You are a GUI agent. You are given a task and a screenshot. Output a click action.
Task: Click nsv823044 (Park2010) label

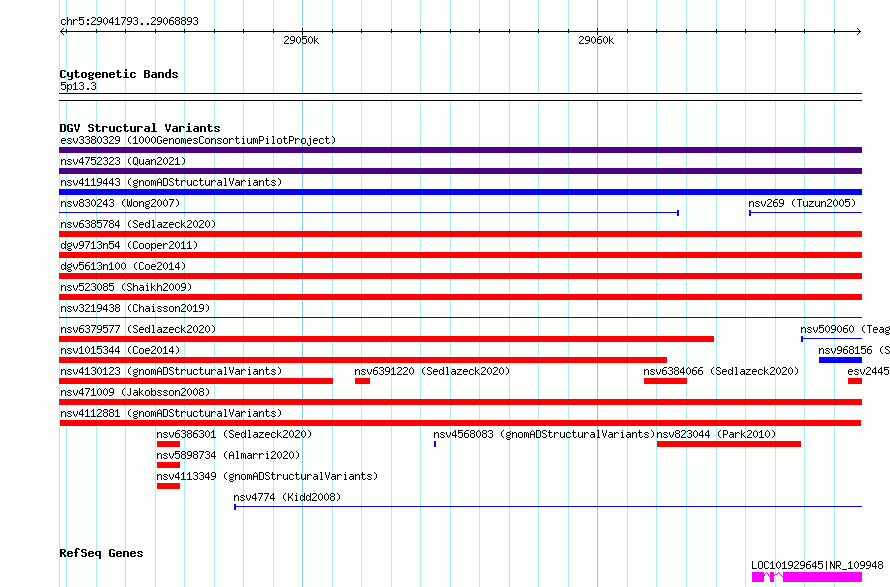pyautogui.click(x=716, y=434)
